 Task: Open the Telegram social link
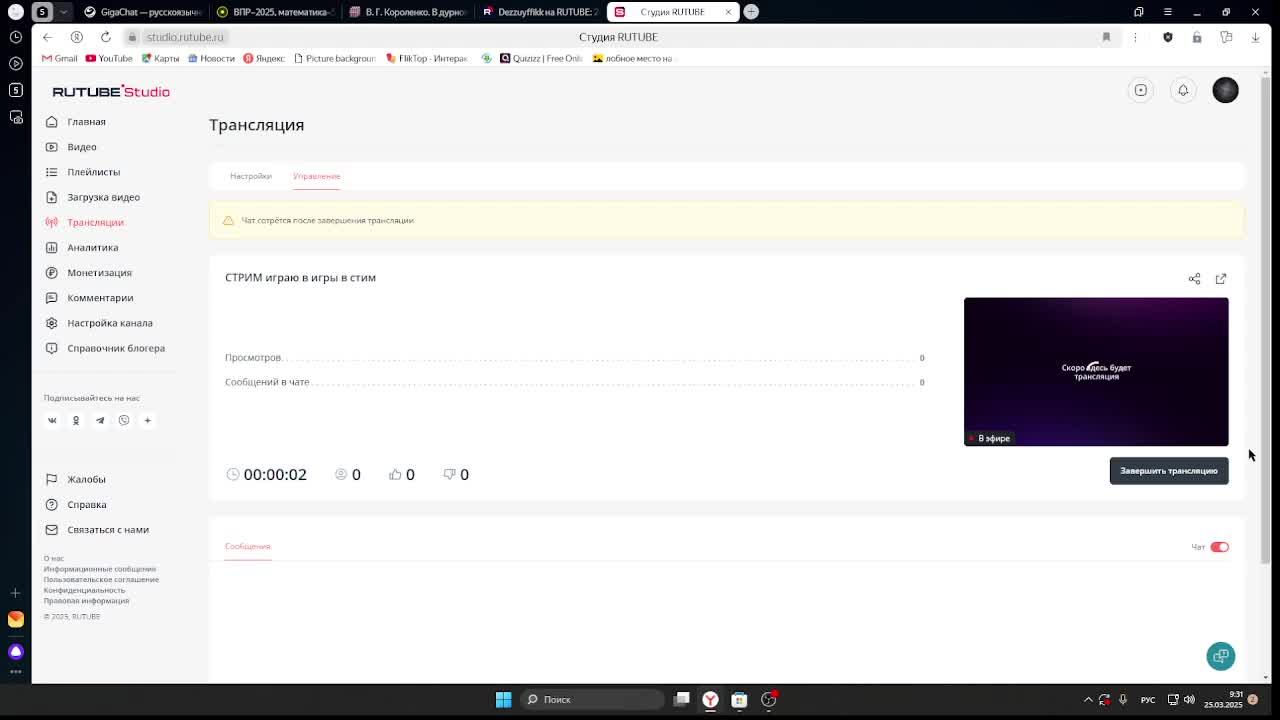[100, 420]
